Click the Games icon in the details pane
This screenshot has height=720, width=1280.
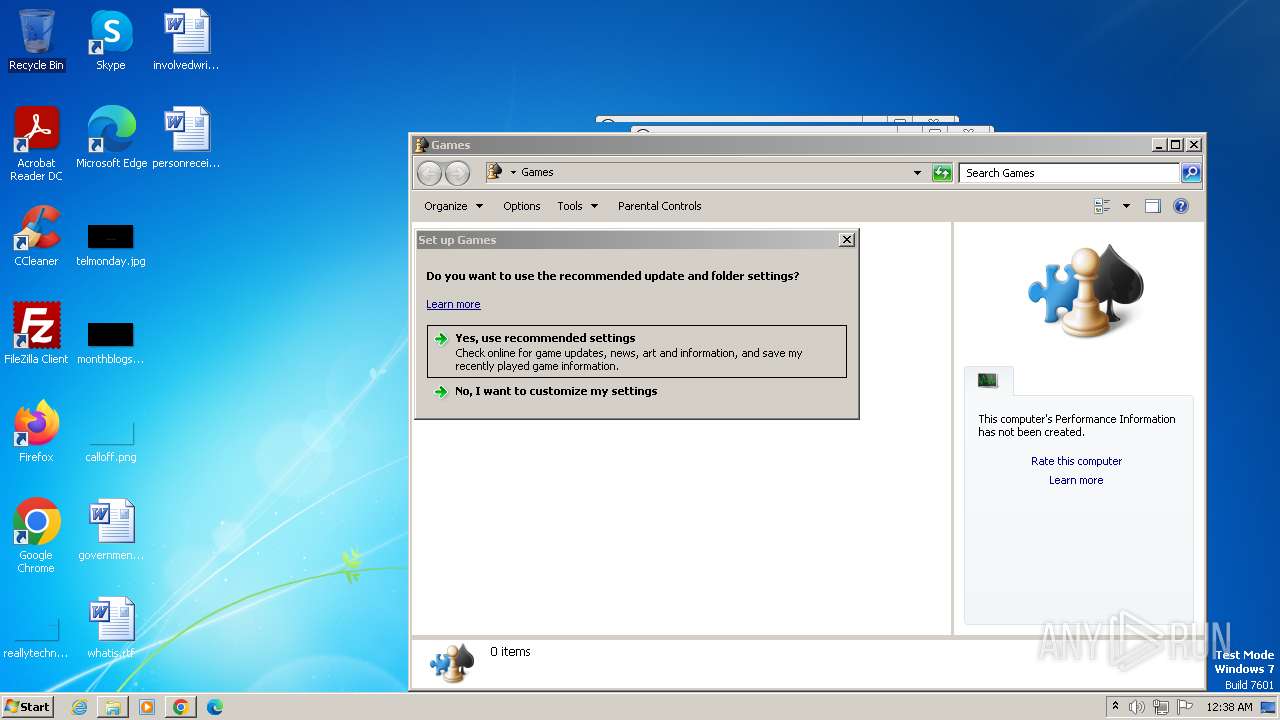[451, 662]
